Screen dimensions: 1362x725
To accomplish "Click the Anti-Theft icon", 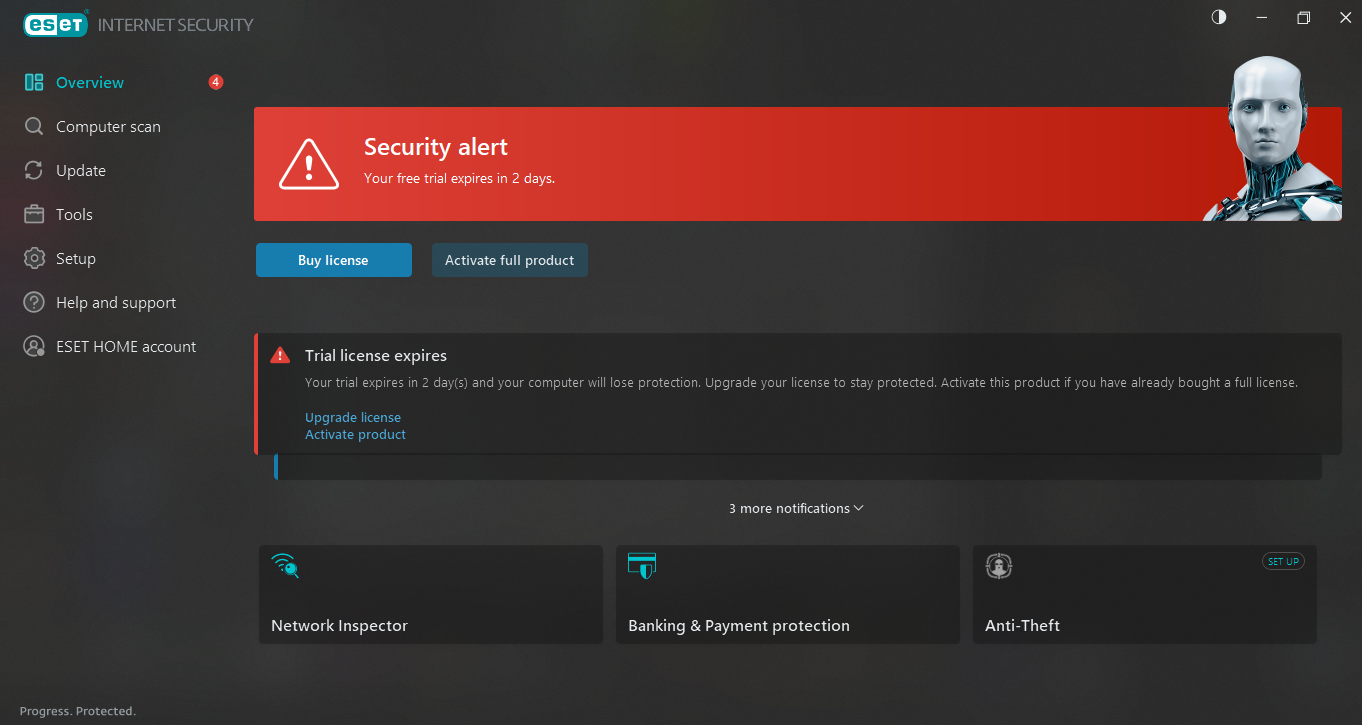I will pos(999,566).
